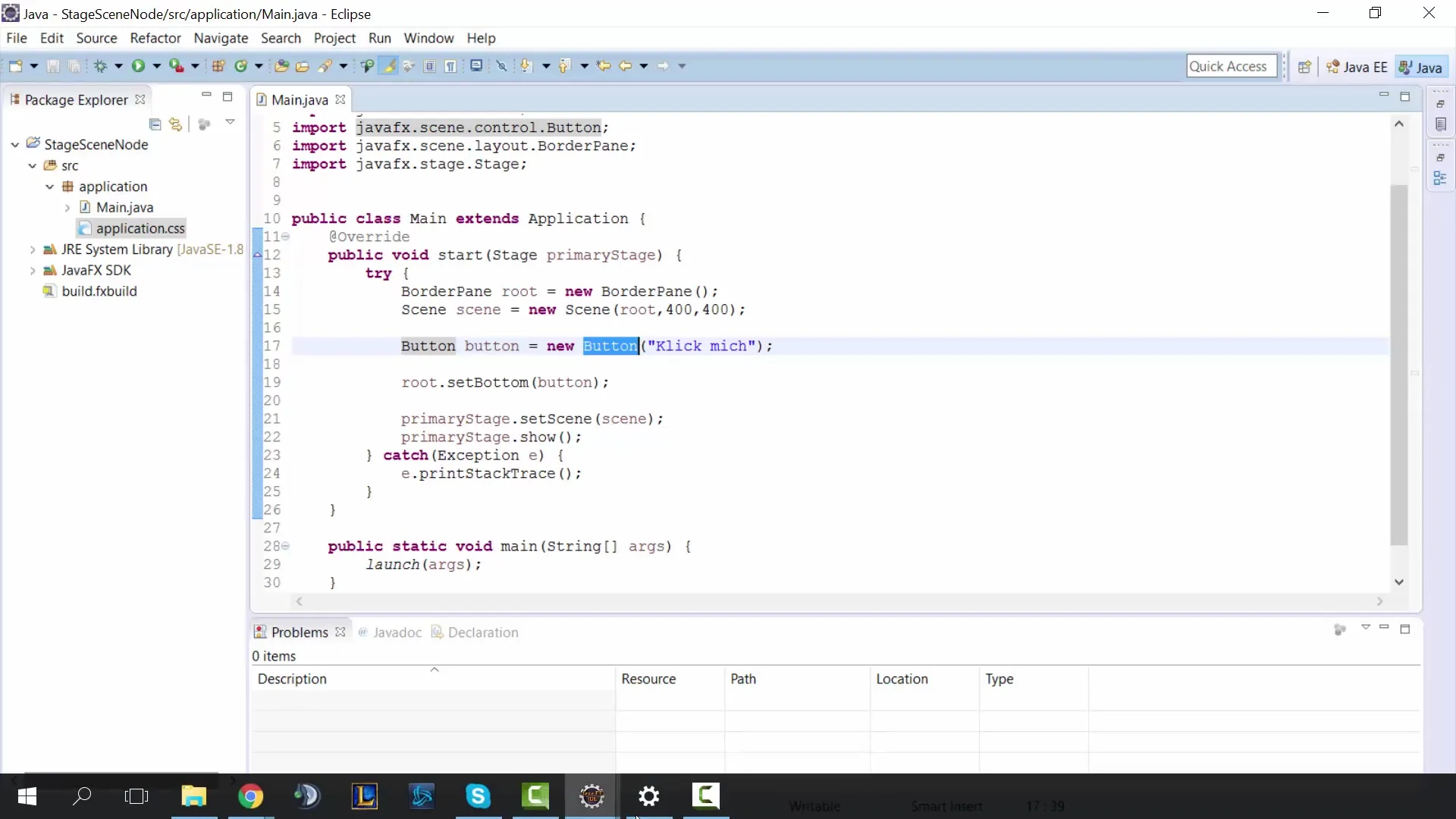
Task: Toggle Show Whitespace Characters pilcrow icon
Action: click(450, 66)
